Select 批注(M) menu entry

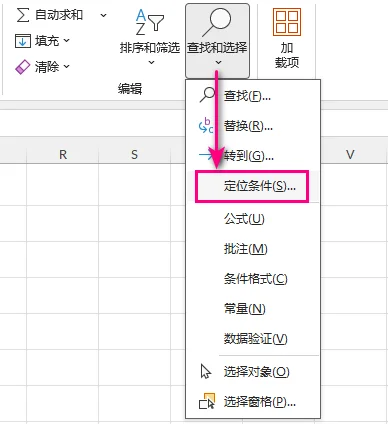coord(253,249)
